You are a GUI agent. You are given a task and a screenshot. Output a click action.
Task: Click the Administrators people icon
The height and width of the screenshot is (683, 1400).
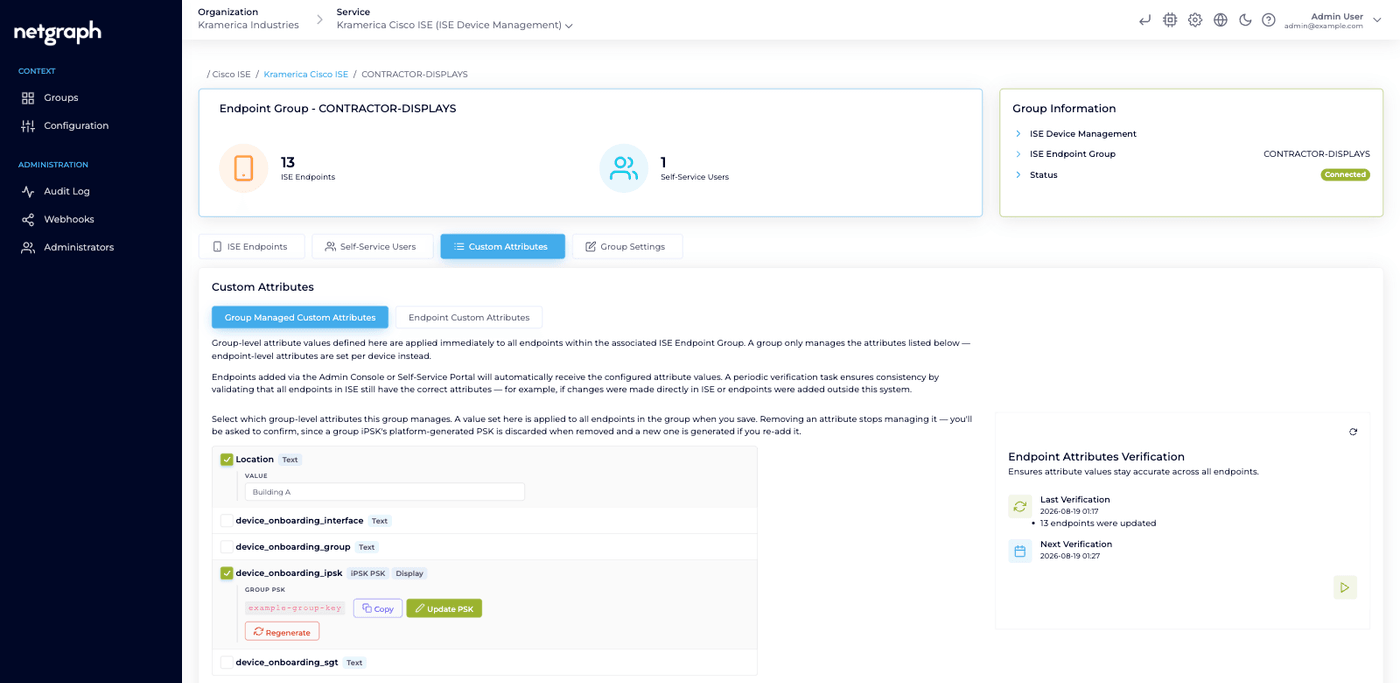[28, 247]
